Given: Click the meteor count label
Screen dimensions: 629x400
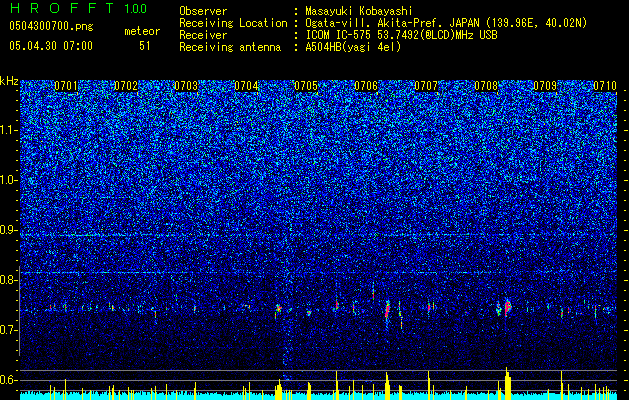Looking at the screenshot, I should point(142,31).
